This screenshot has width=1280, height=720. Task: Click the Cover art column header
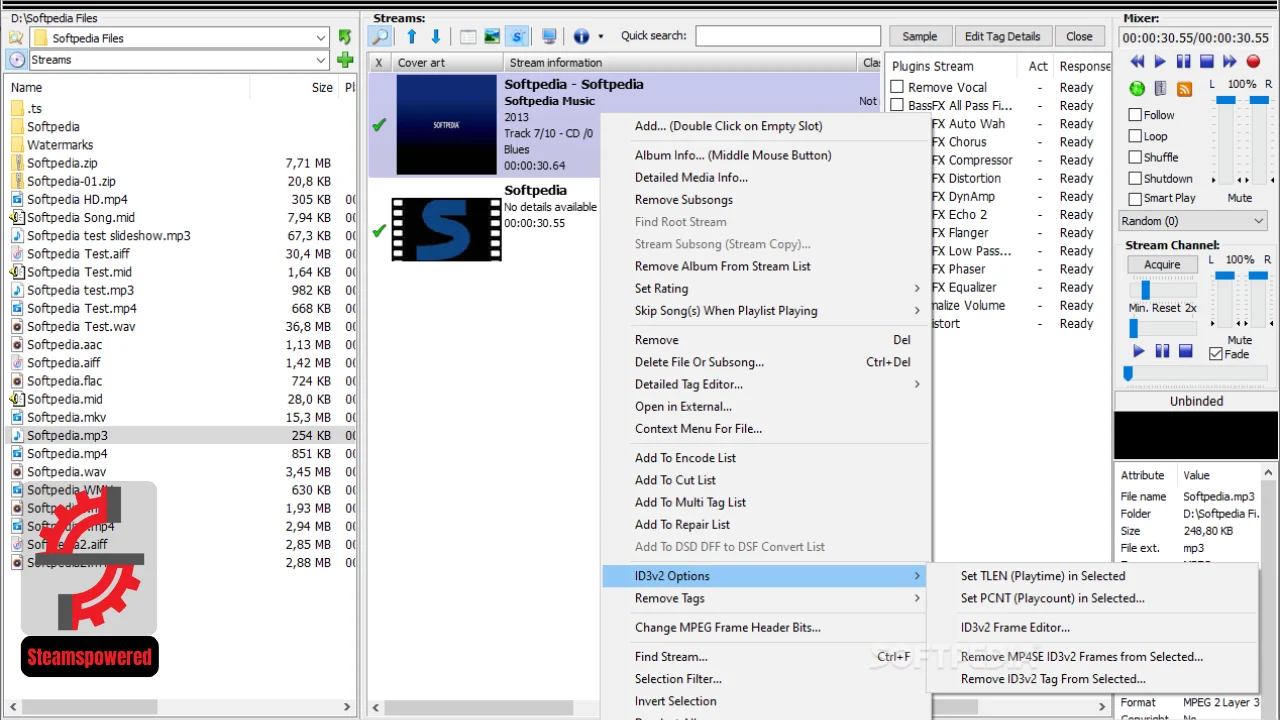446,62
